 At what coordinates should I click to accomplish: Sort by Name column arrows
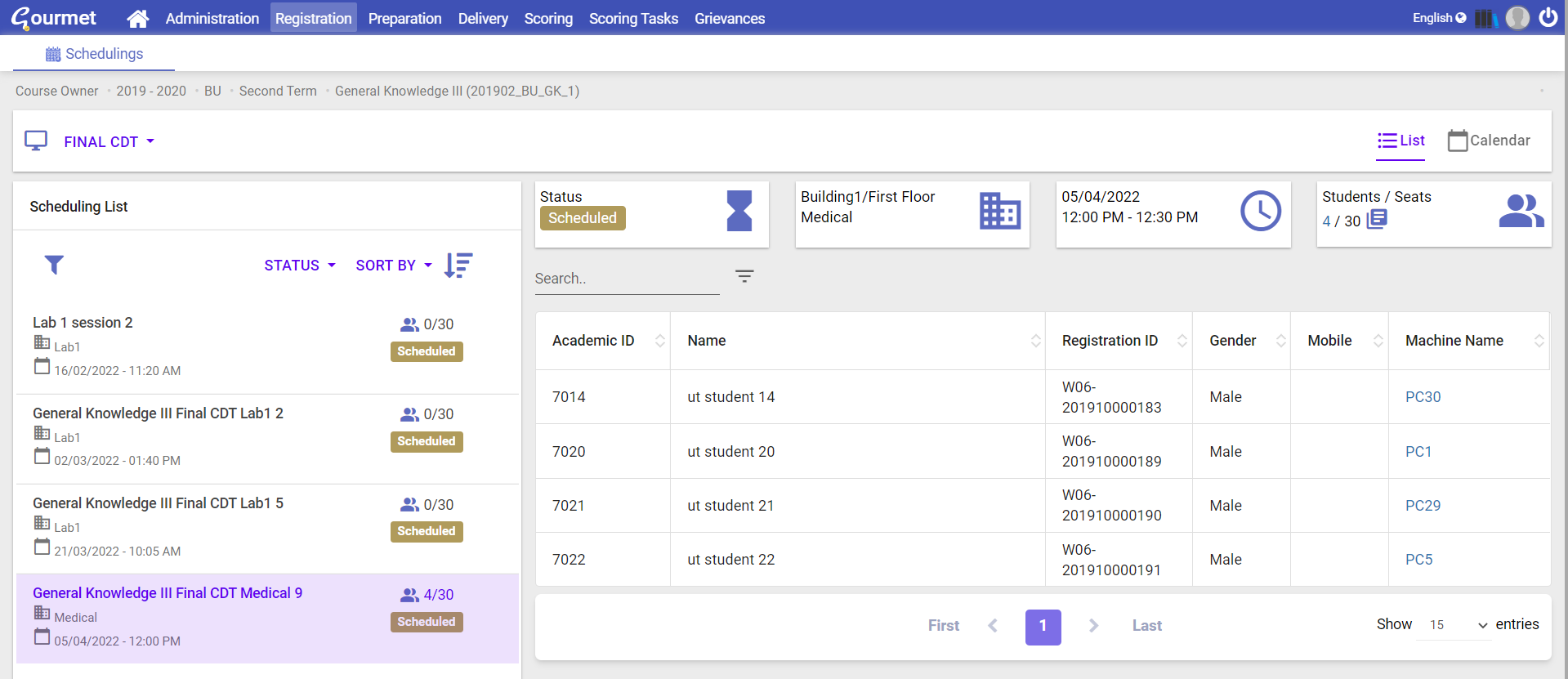click(1035, 341)
